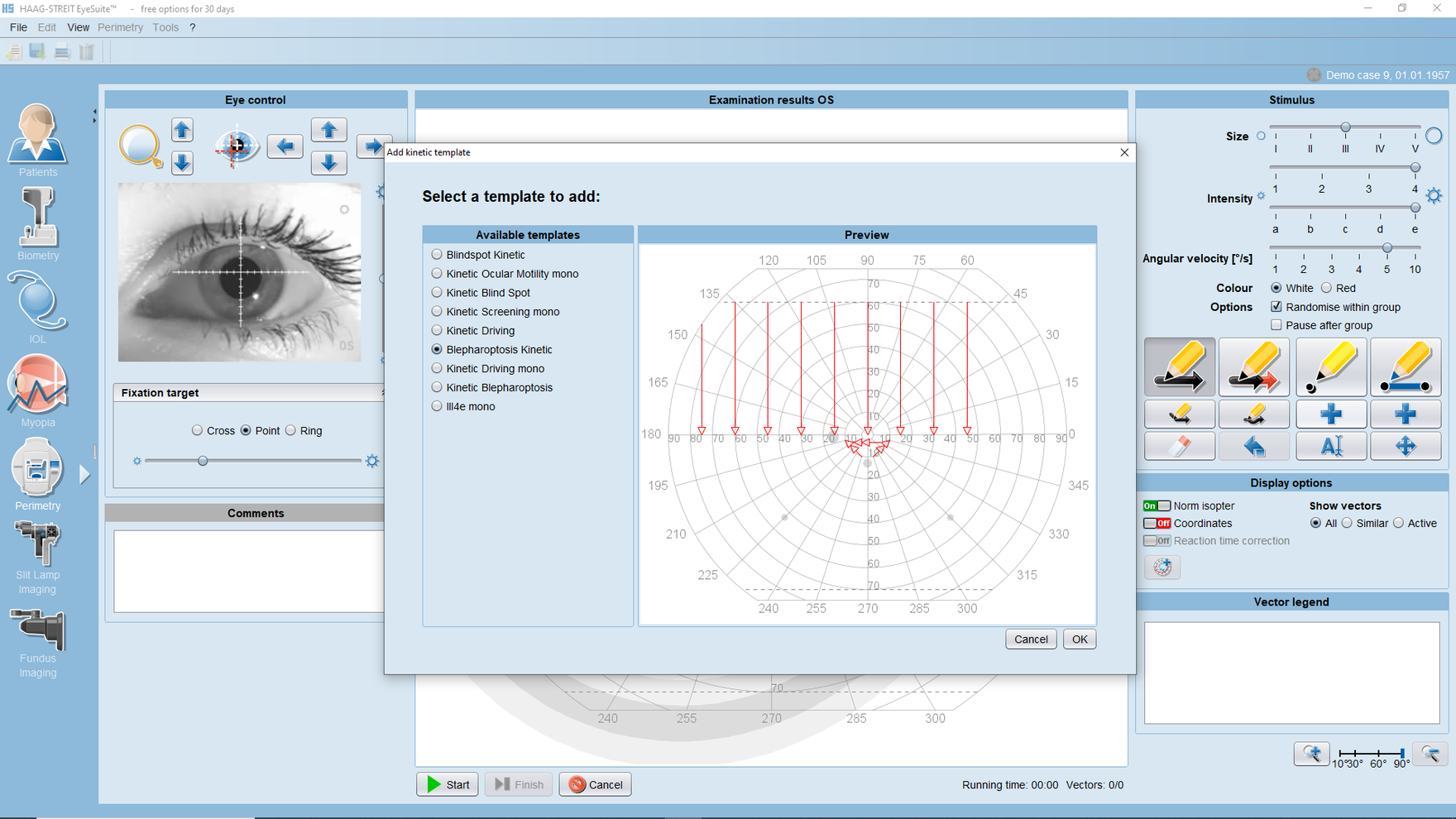Click the text annotation tool icon
The height and width of the screenshot is (819, 1456).
coord(1330,447)
